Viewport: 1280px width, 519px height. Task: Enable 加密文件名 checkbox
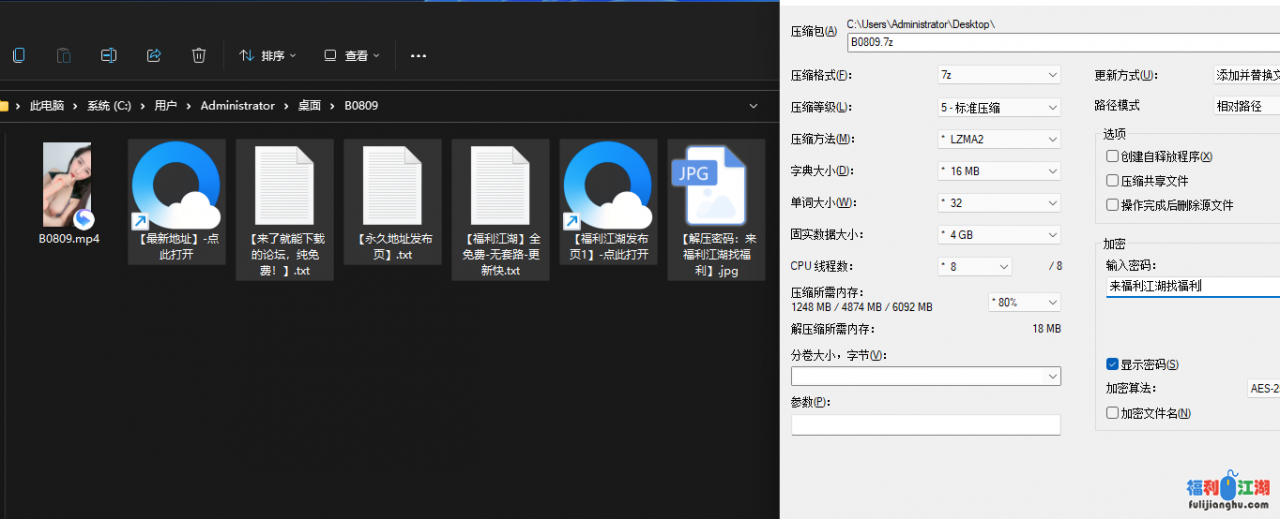(x=1112, y=413)
